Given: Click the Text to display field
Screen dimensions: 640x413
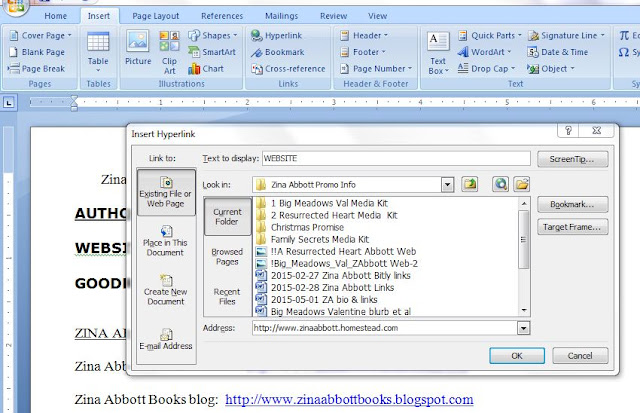Looking at the screenshot, I should click(396, 158).
